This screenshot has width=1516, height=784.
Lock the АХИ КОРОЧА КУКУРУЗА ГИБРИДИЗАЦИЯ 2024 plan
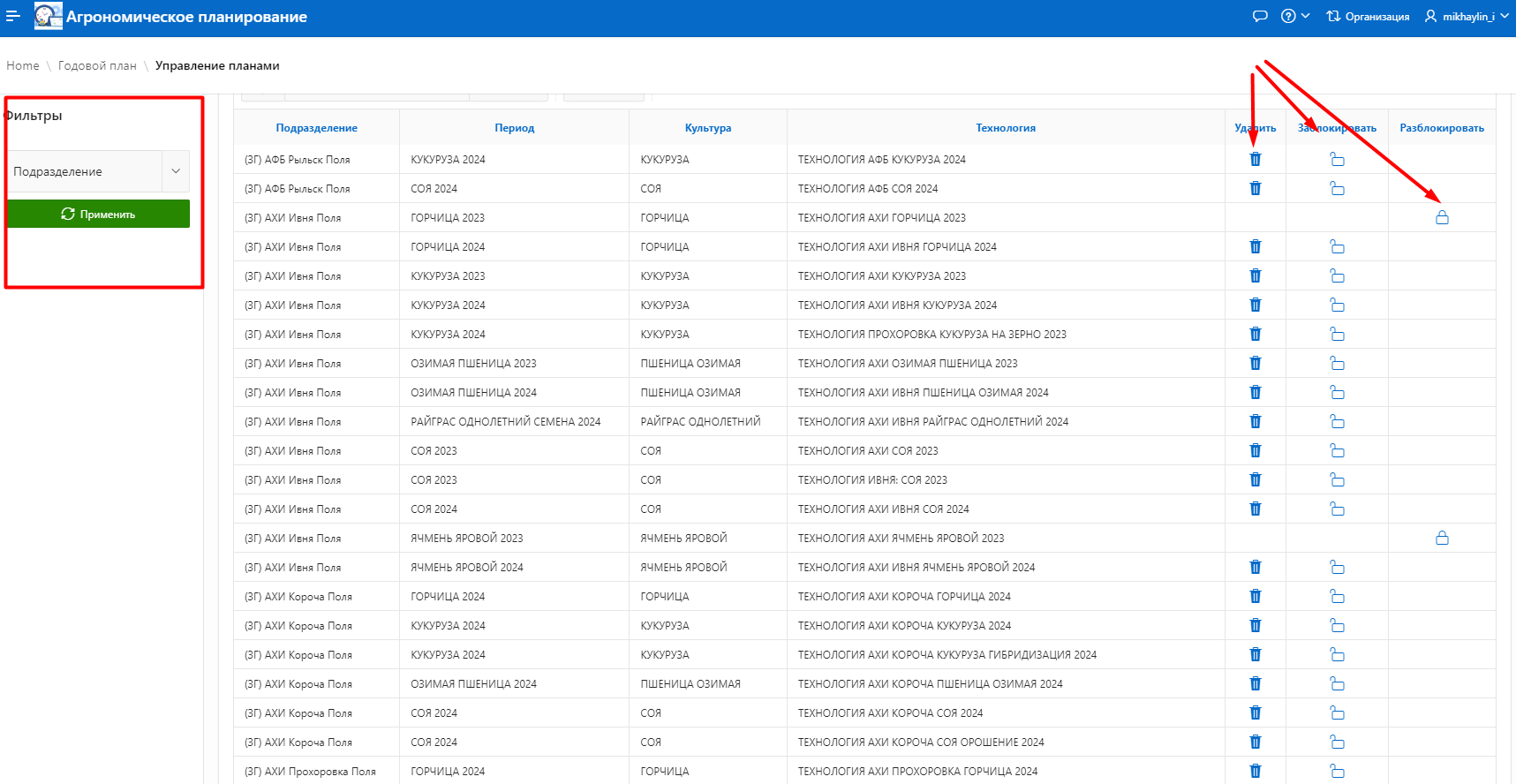(x=1337, y=654)
